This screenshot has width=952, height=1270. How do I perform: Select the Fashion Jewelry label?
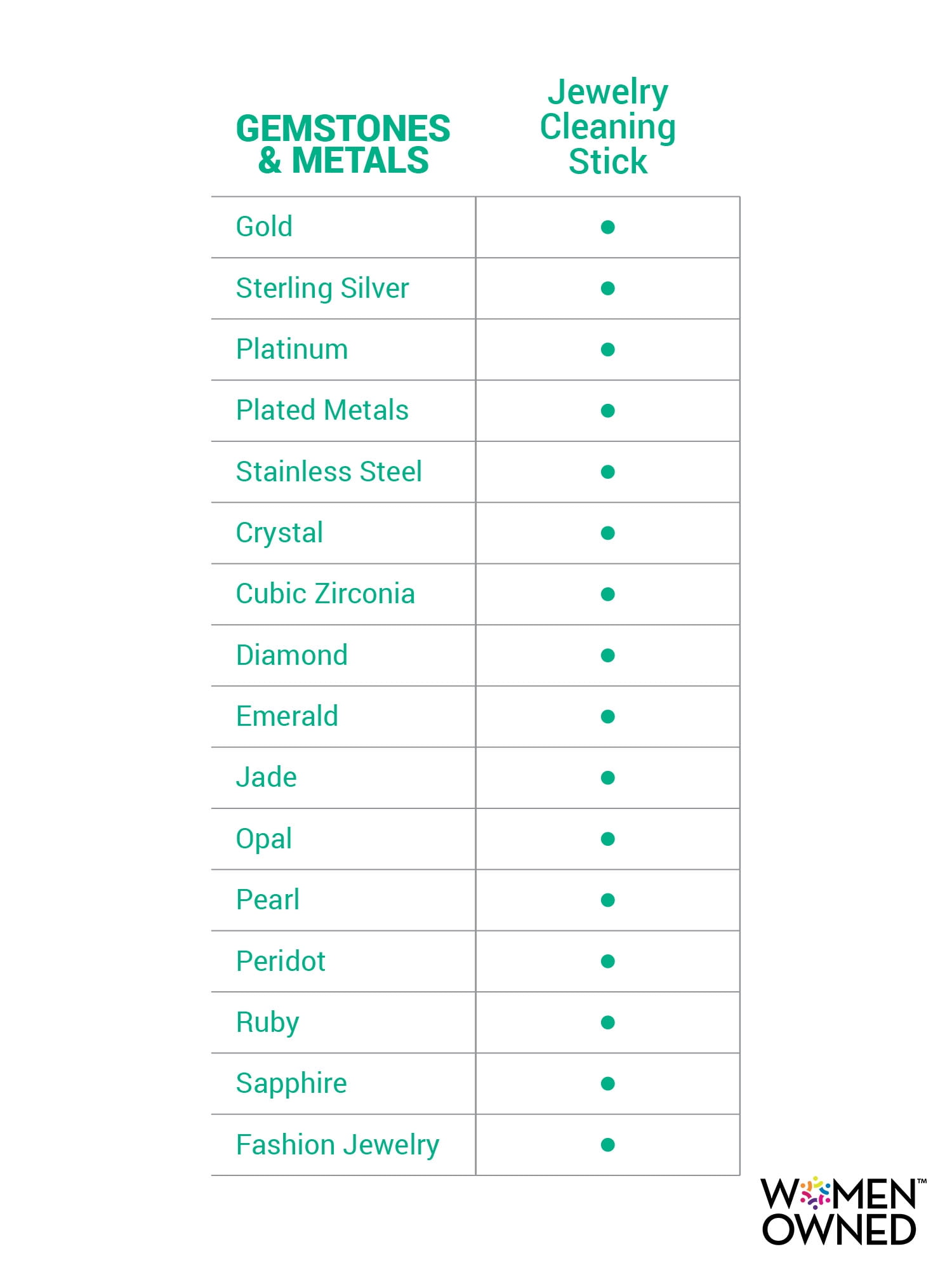pyautogui.click(x=338, y=1146)
